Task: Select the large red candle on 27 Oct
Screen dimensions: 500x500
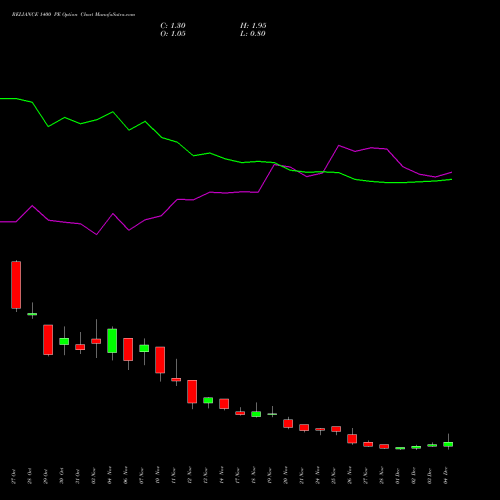Action: click(16, 285)
